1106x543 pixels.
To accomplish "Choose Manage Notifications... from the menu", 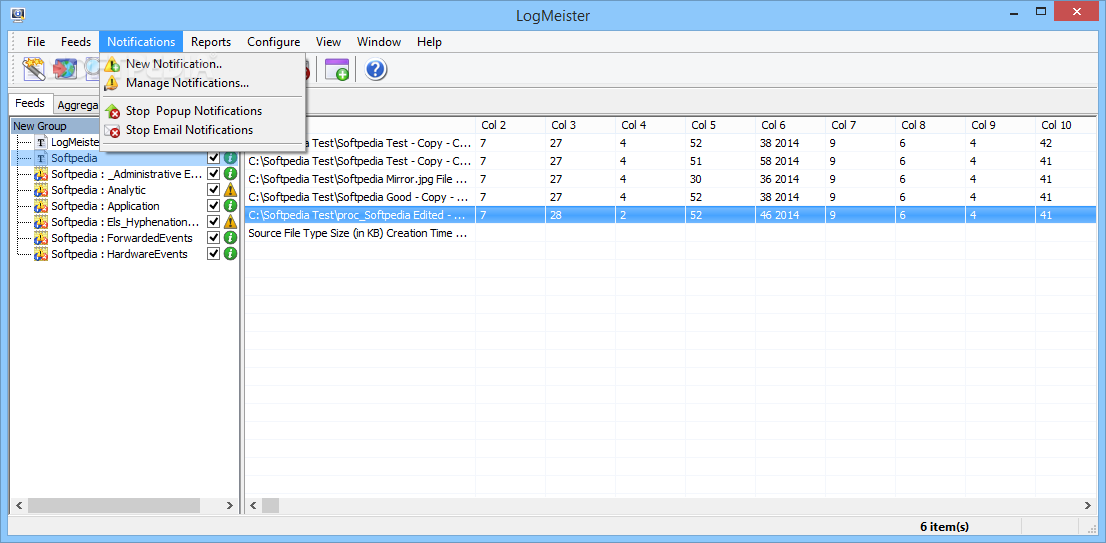I will coord(203,83).
